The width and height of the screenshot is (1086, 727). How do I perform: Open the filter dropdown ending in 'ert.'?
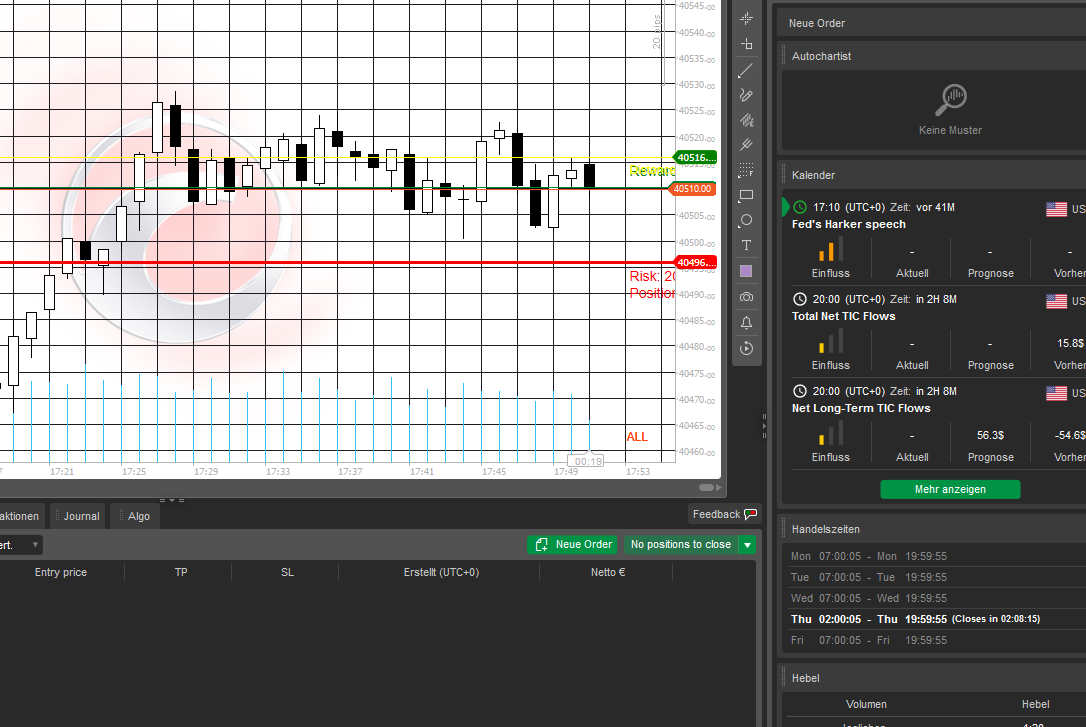point(19,545)
